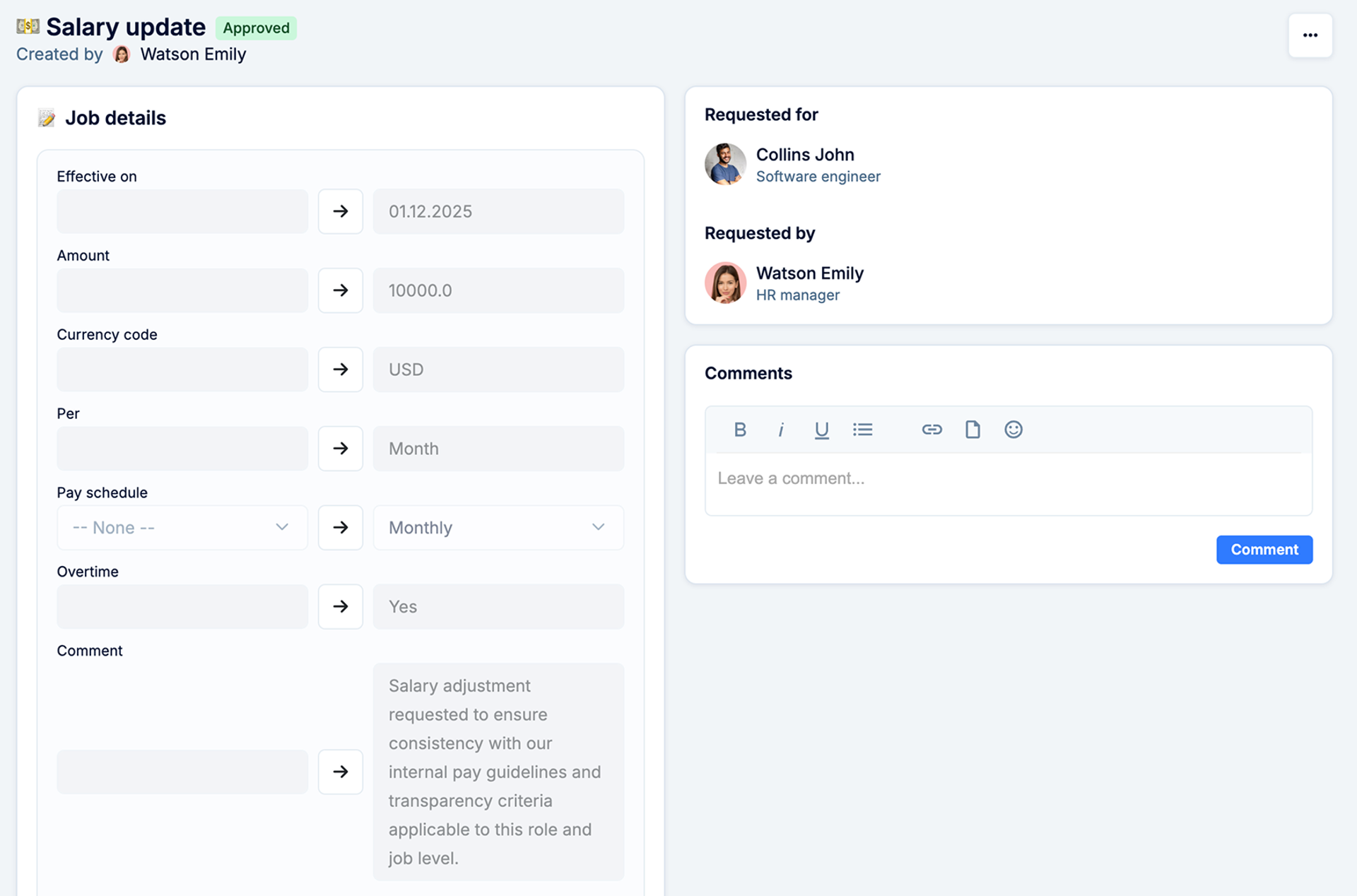
Task: Open Collins John's profile link
Action: tap(804, 155)
